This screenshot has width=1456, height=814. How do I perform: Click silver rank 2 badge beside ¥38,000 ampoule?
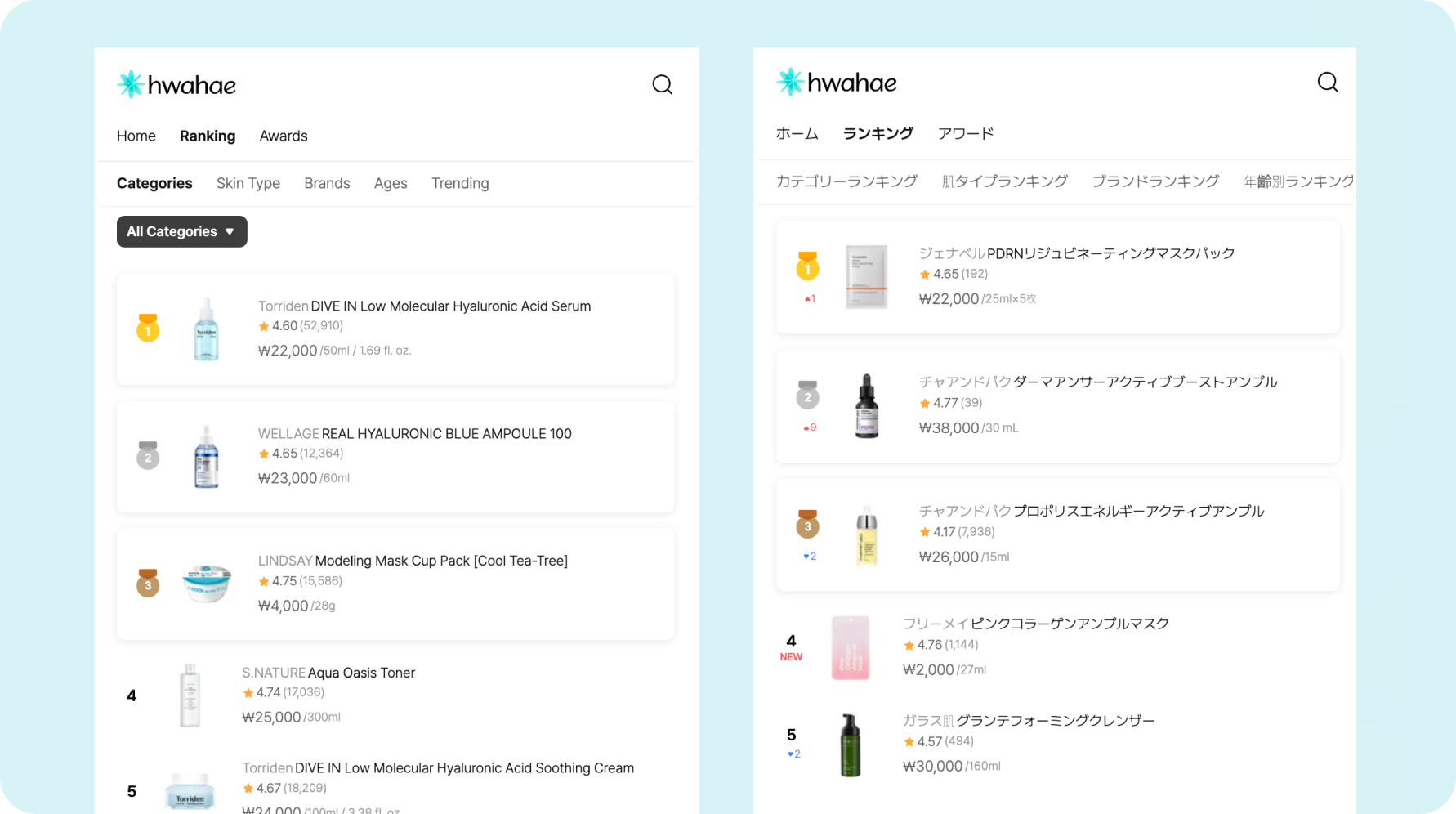pyautogui.click(x=807, y=395)
